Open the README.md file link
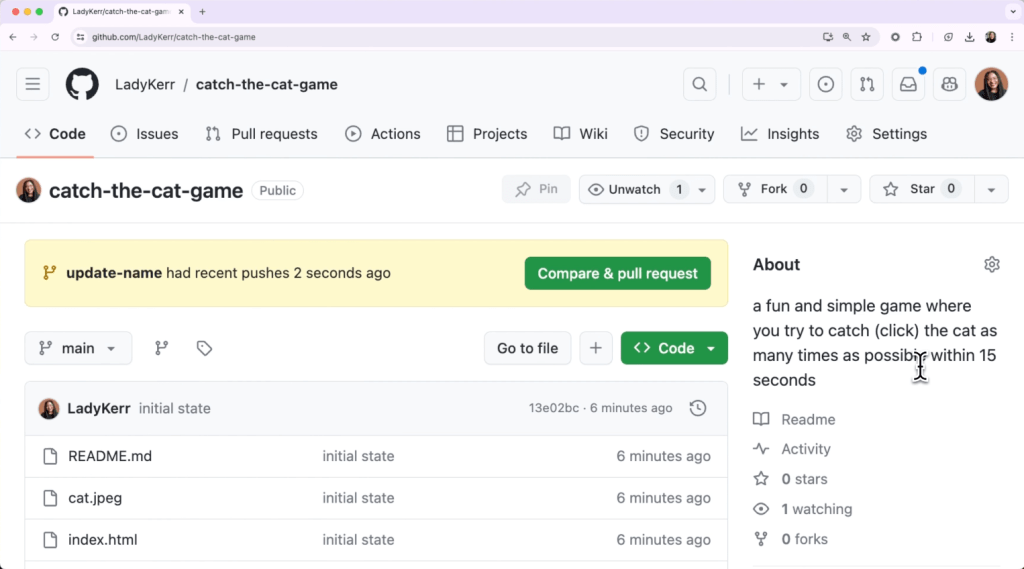Viewport: 1024px width, 569px height. [x=110, y=456]
